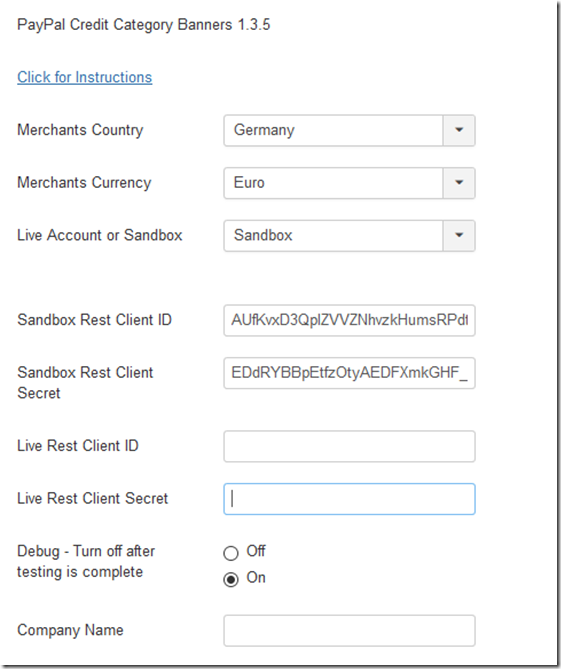
Task: Open the Click for Instructions link
Action: [x=84, y=77]
